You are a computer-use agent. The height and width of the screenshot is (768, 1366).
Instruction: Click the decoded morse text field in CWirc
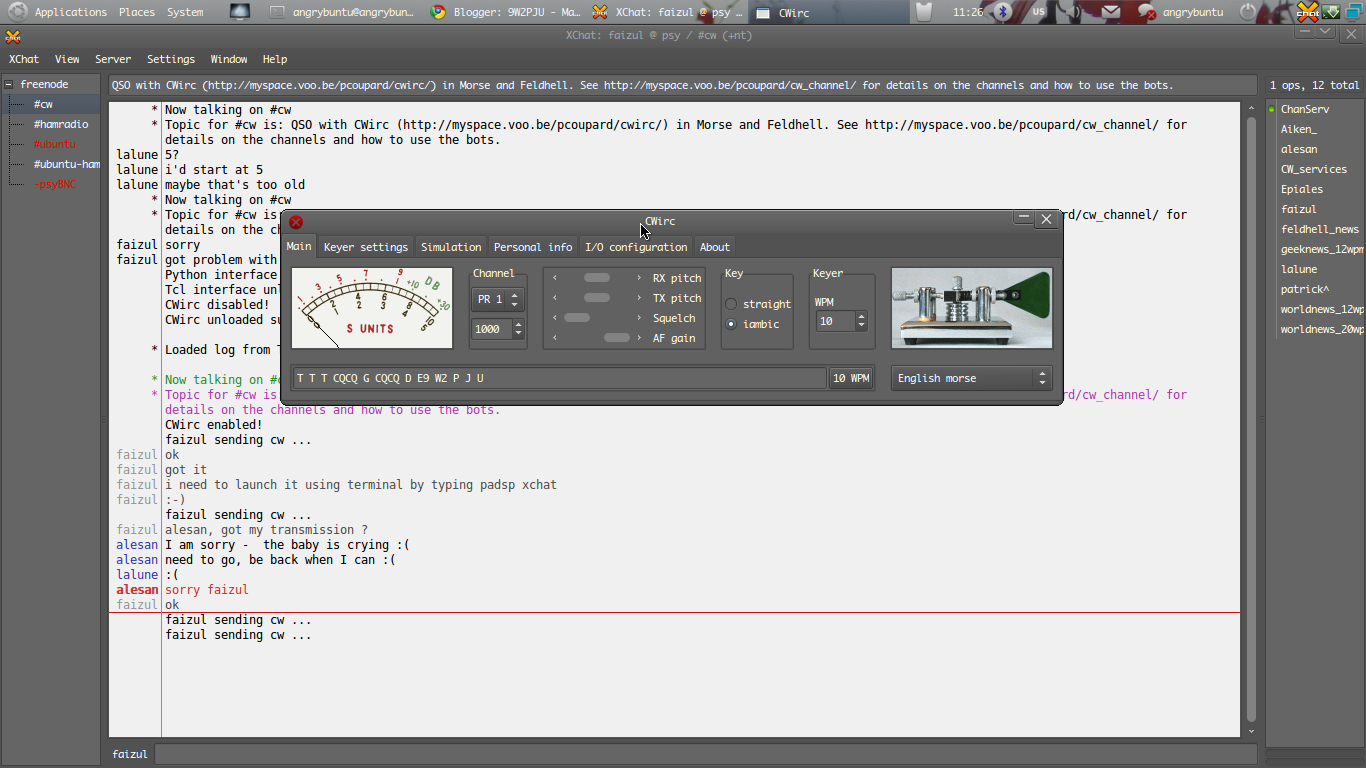(559, 378)
